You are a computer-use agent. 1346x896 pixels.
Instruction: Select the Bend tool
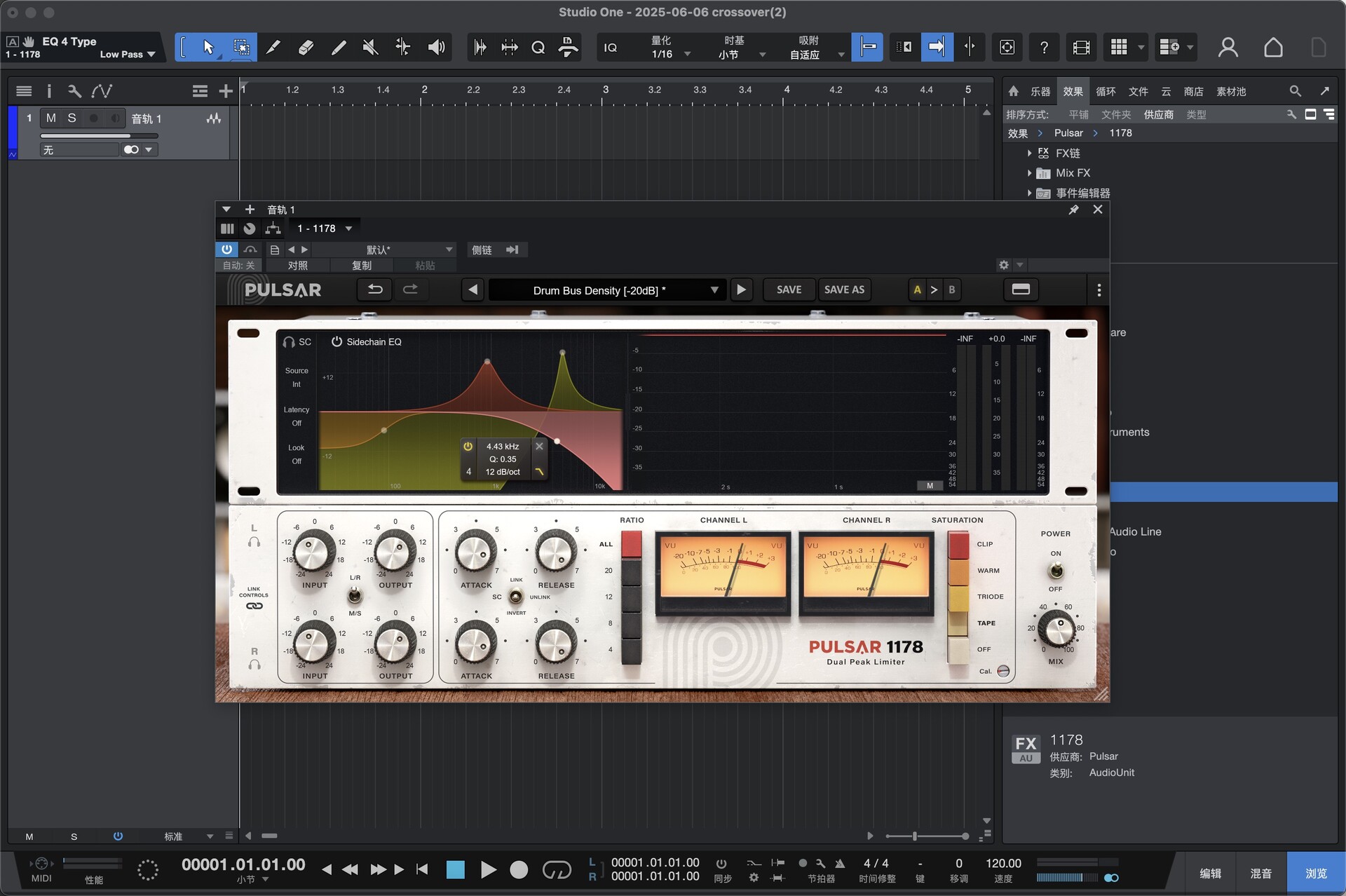coord(403,47)
